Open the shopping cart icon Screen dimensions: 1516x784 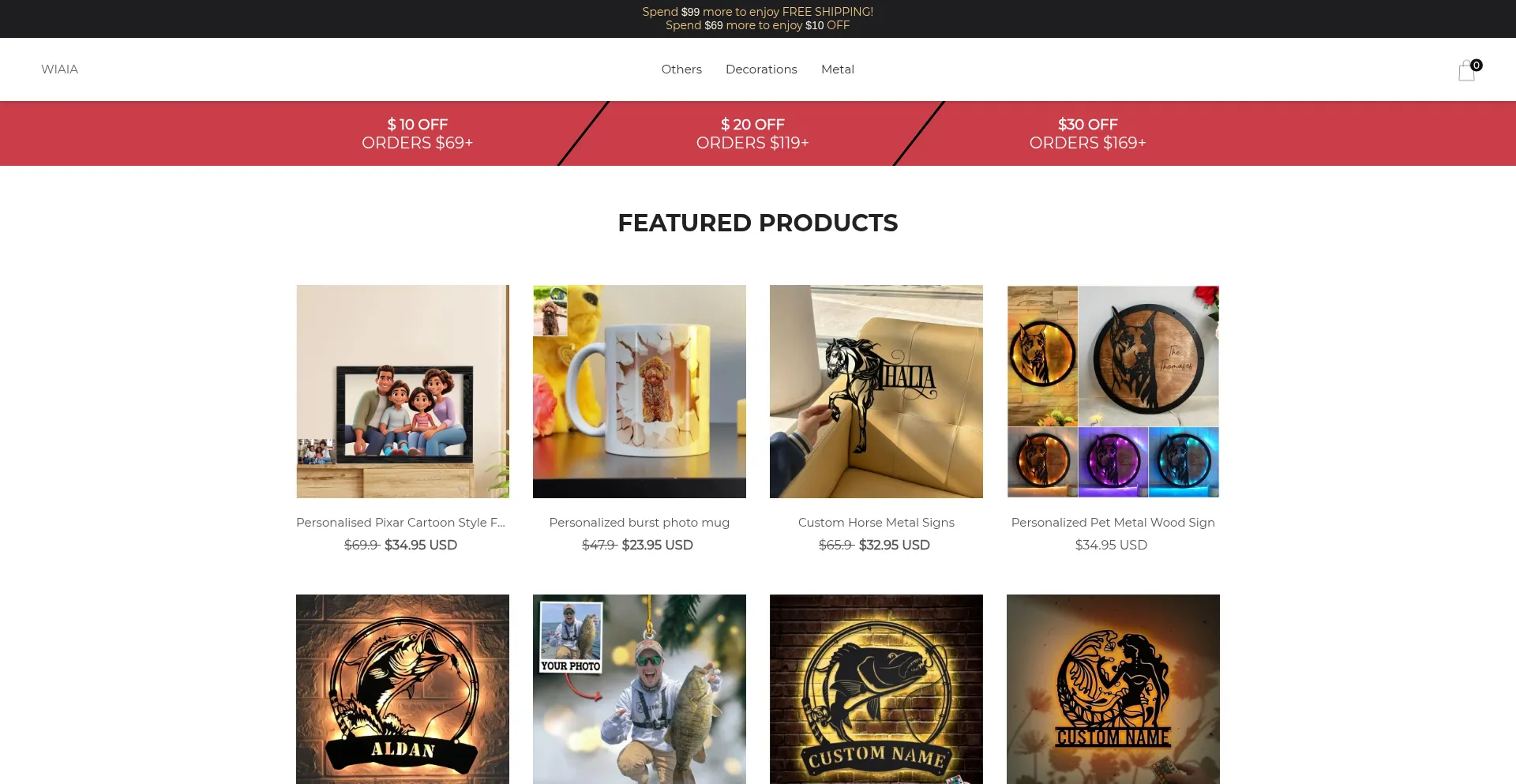1467,70
